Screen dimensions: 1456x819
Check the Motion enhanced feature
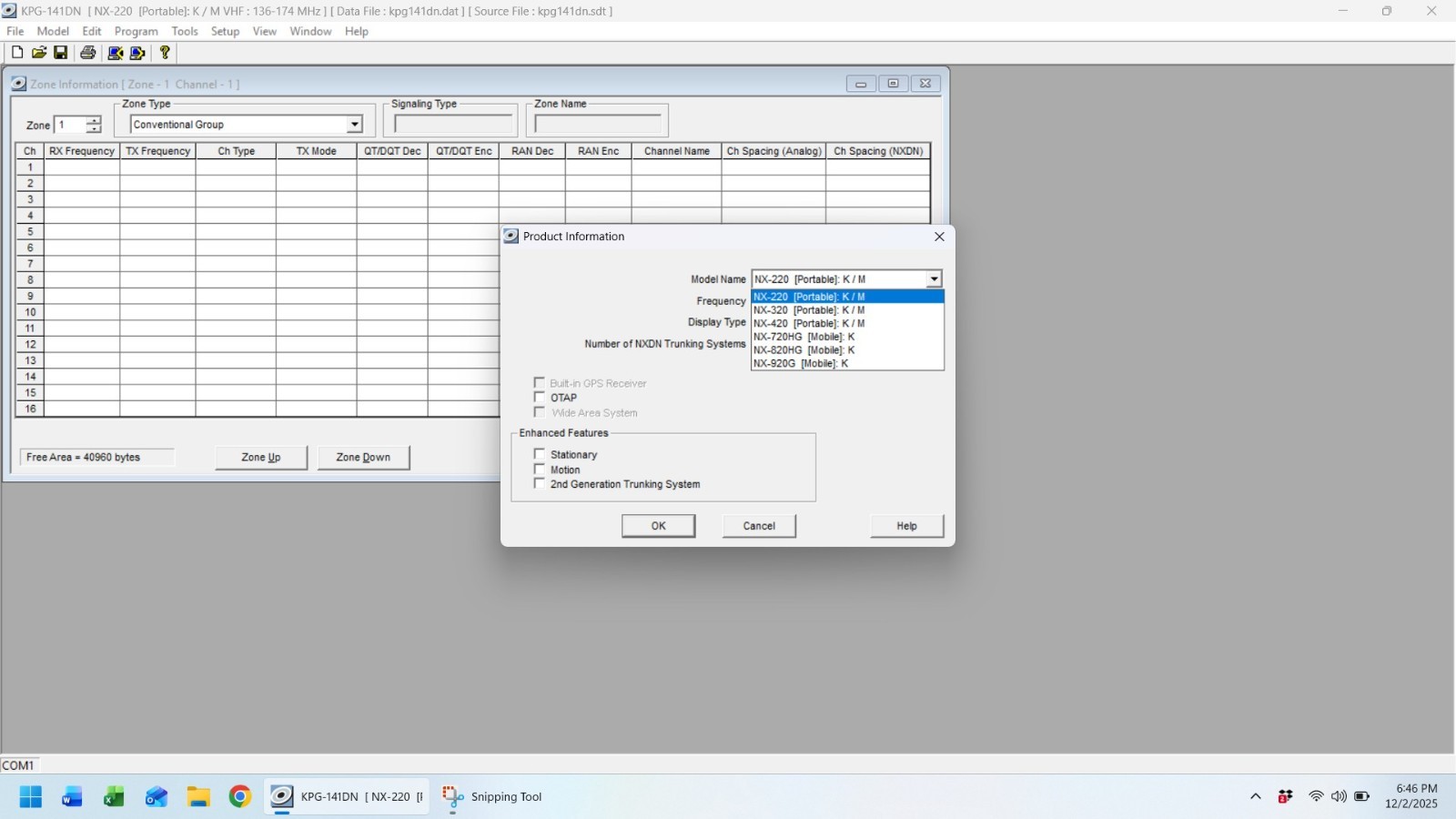[540, 470]
